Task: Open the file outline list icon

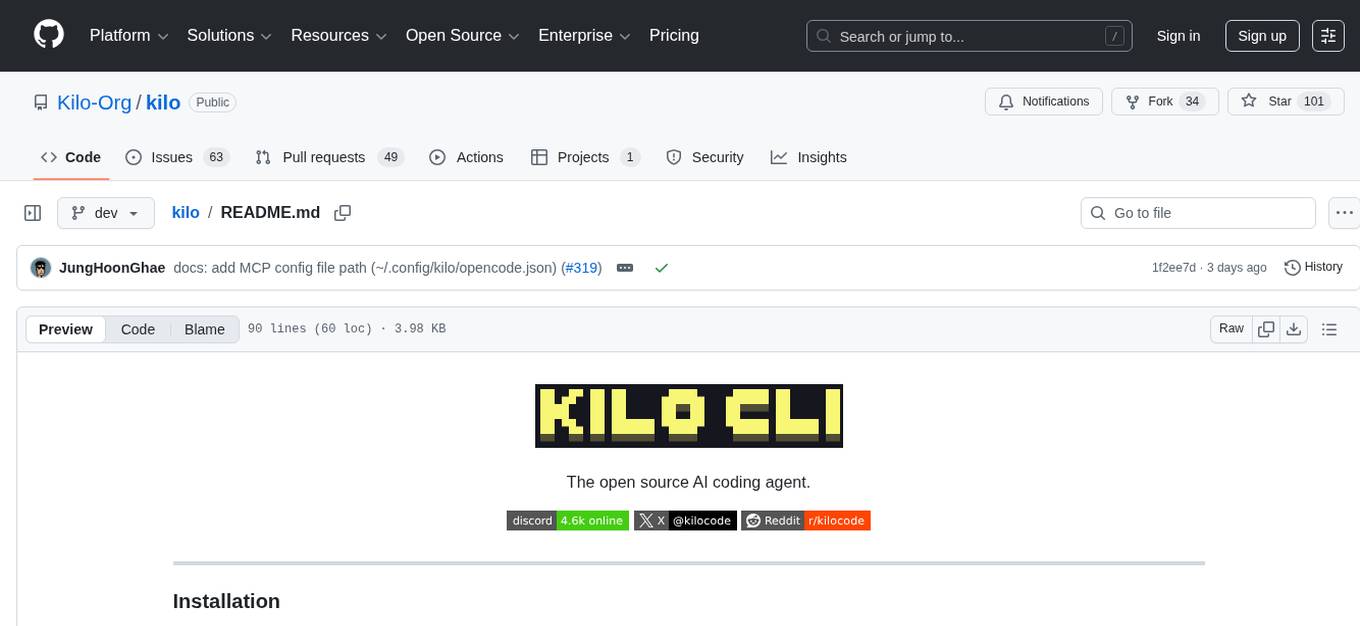Action: pyautogui.click(x=1330, y=328)
